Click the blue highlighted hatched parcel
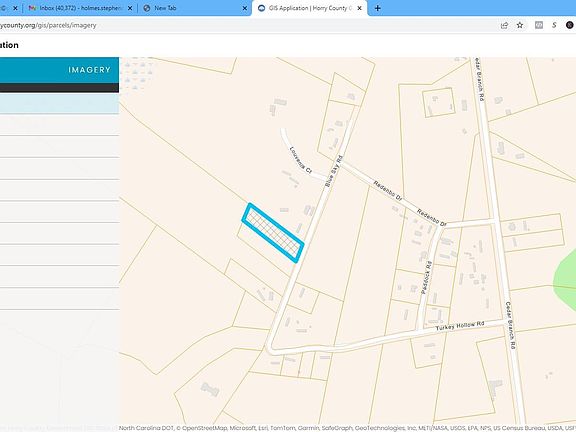 point(273,233)
